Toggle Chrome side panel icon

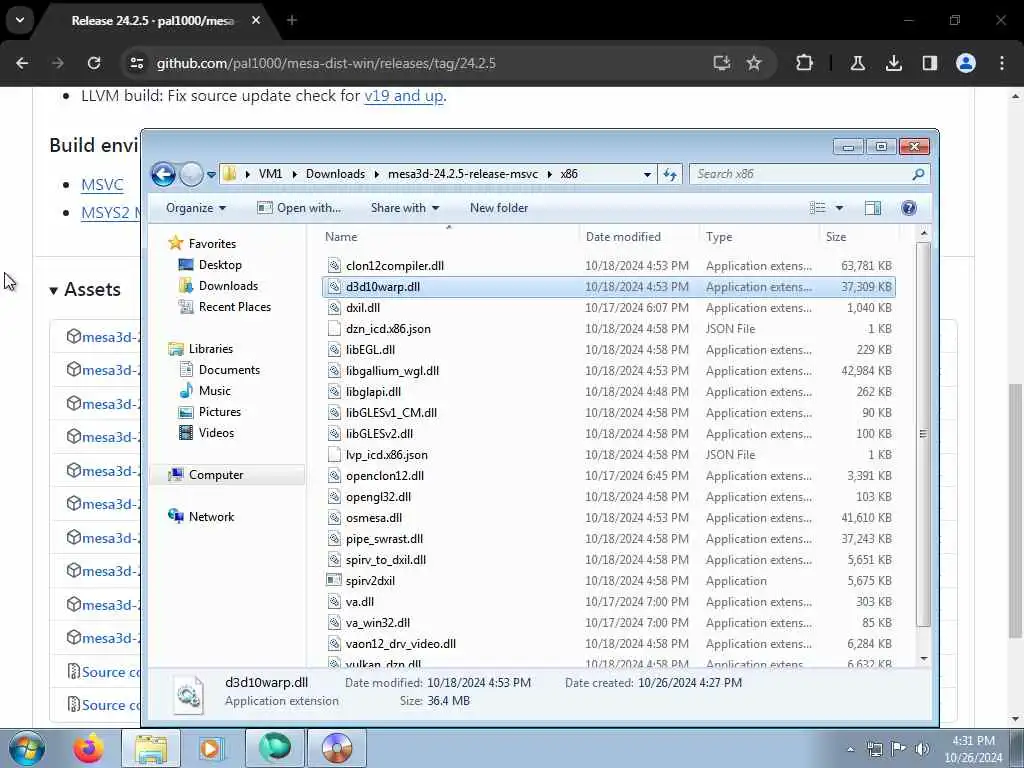click(x=929, y=63)
